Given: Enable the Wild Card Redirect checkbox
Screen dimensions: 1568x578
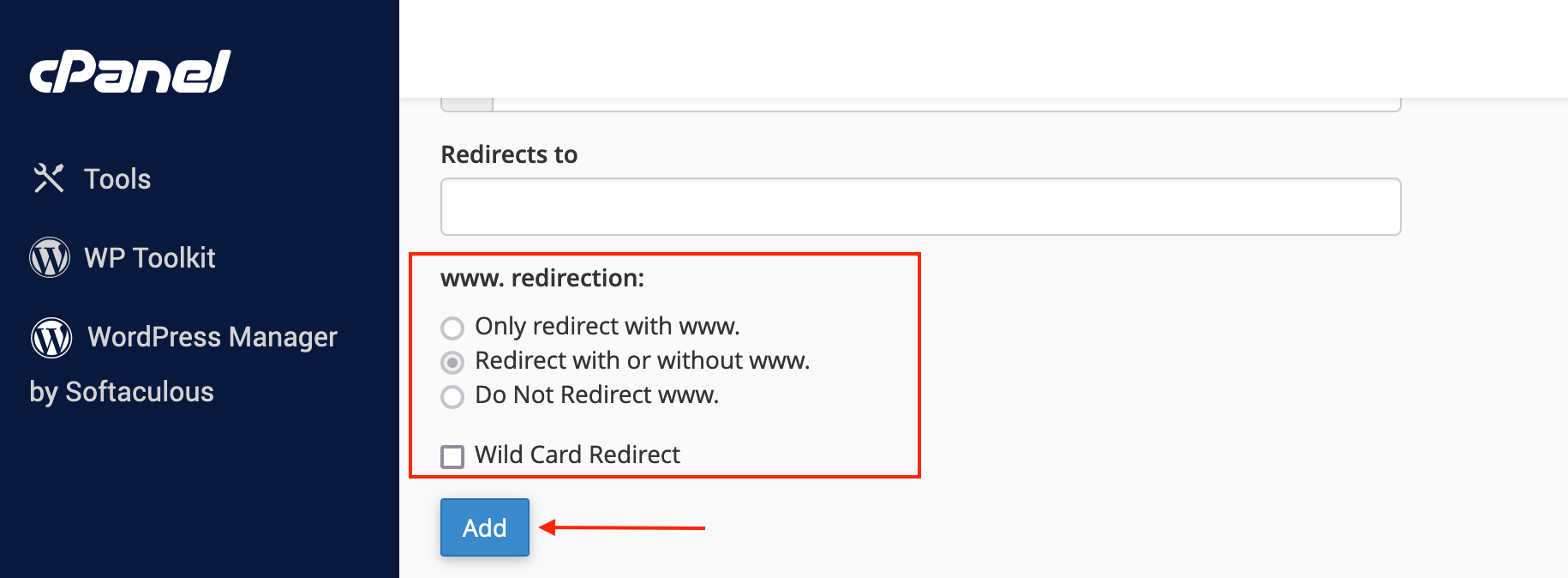Looking at the screenshot, I should pos(452,456).
